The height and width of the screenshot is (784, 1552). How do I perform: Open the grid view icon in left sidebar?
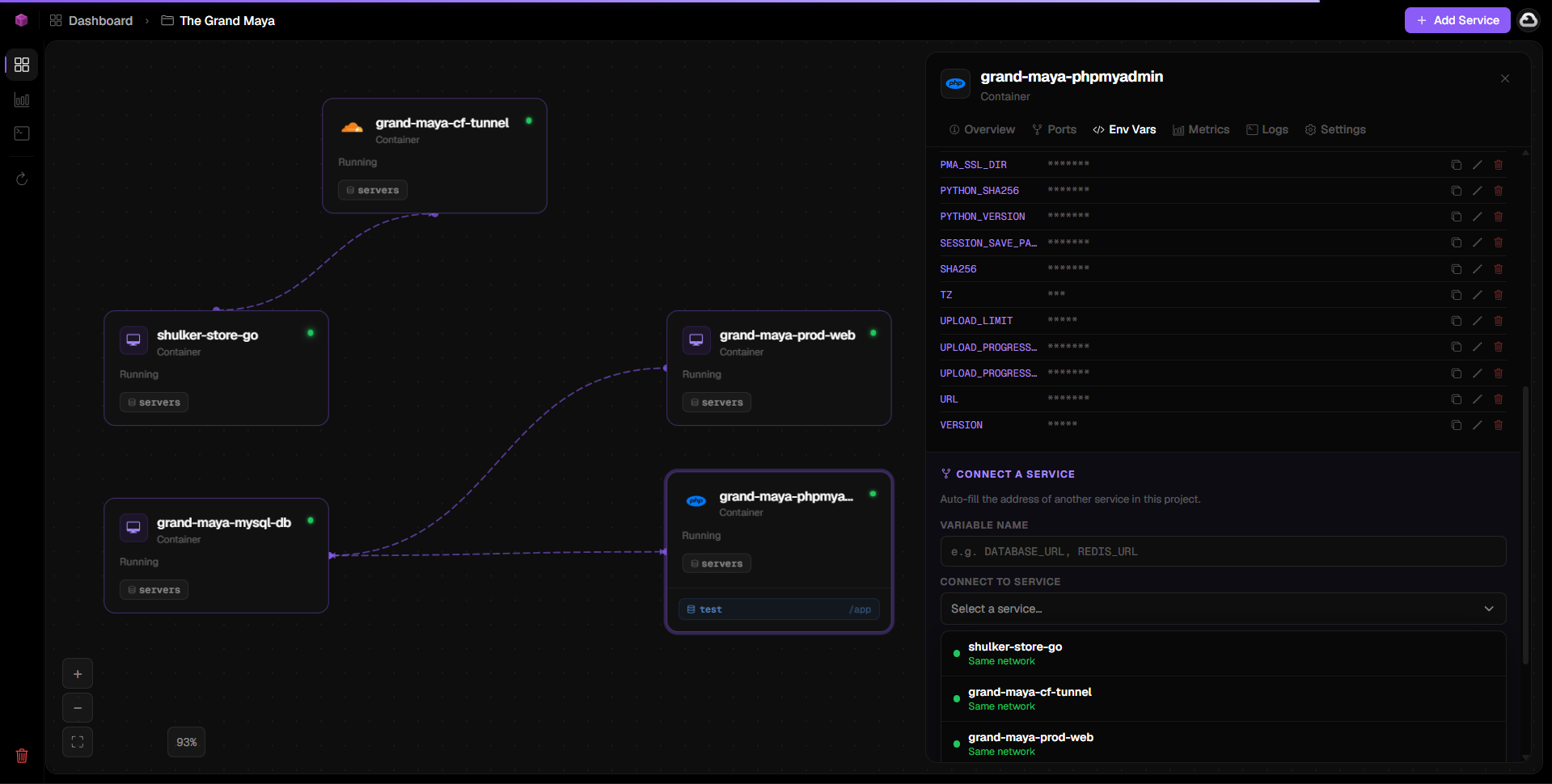click(22, 65)
